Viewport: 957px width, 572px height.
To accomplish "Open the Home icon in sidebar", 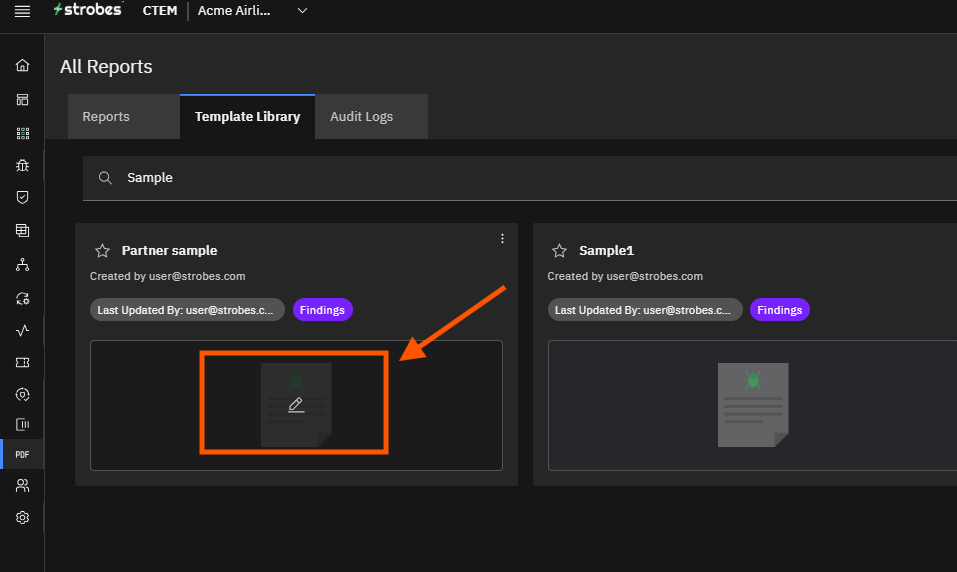I will pyautogui.click(x=23, y=65).
